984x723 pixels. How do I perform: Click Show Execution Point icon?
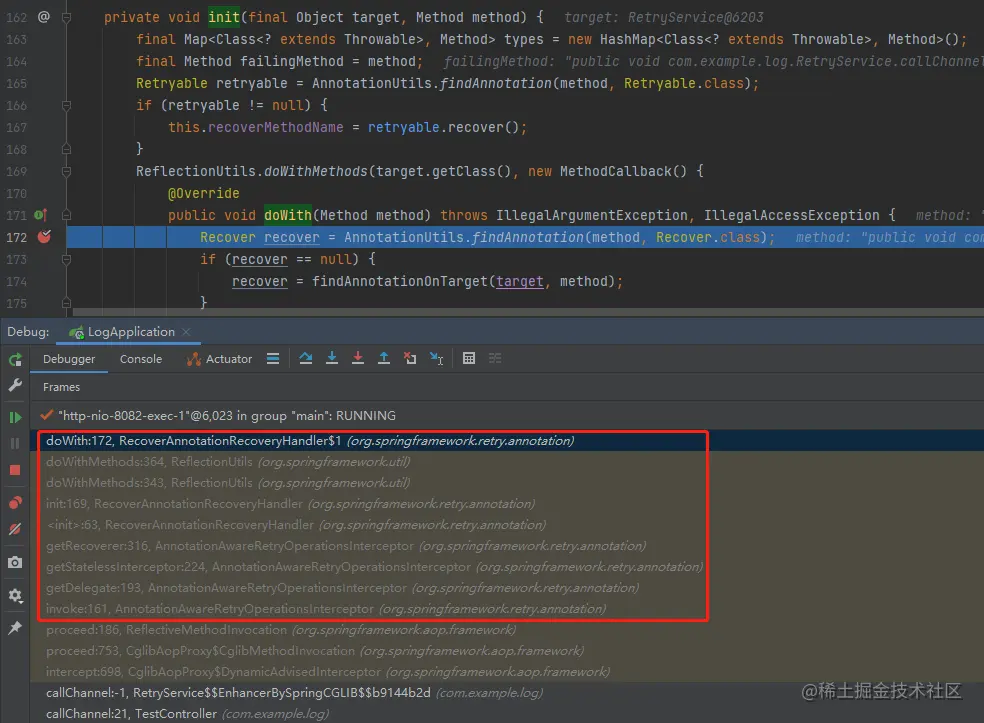click(x=273, y=358)
